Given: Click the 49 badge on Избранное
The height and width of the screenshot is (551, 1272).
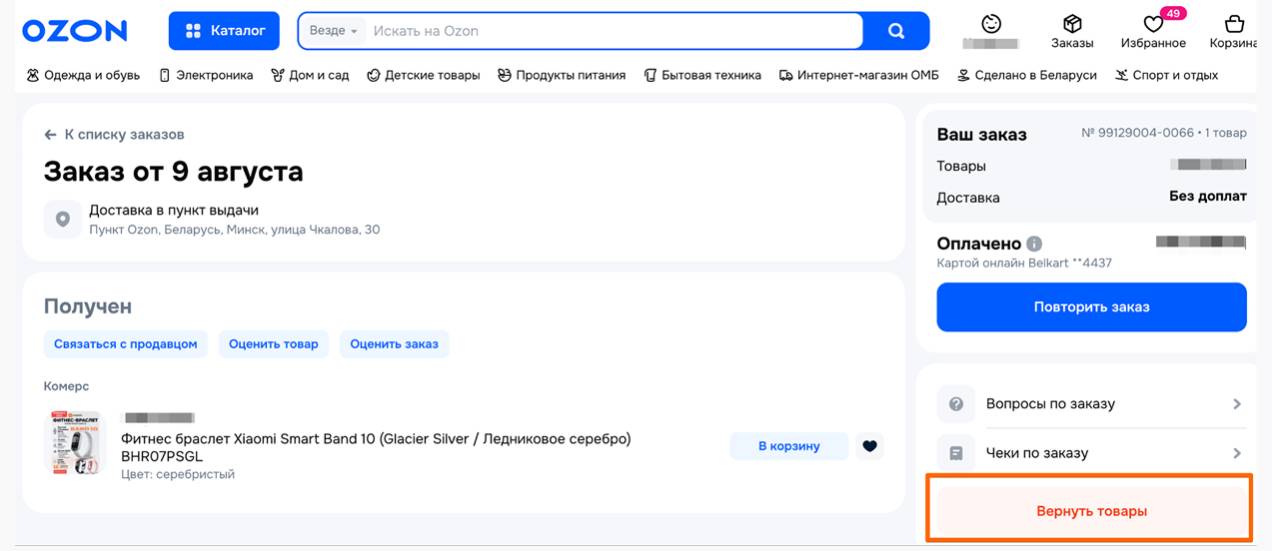Looking at the screenshot, I should tap(1173, 13).
